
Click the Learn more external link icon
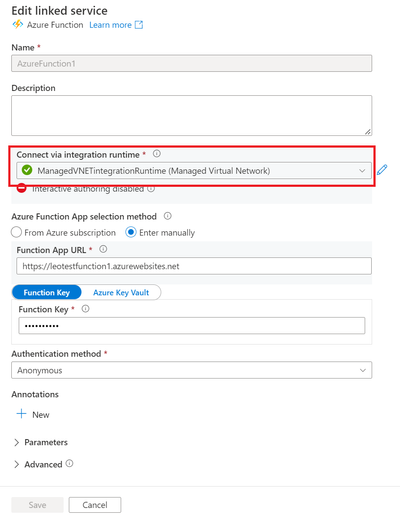point(139,25)
